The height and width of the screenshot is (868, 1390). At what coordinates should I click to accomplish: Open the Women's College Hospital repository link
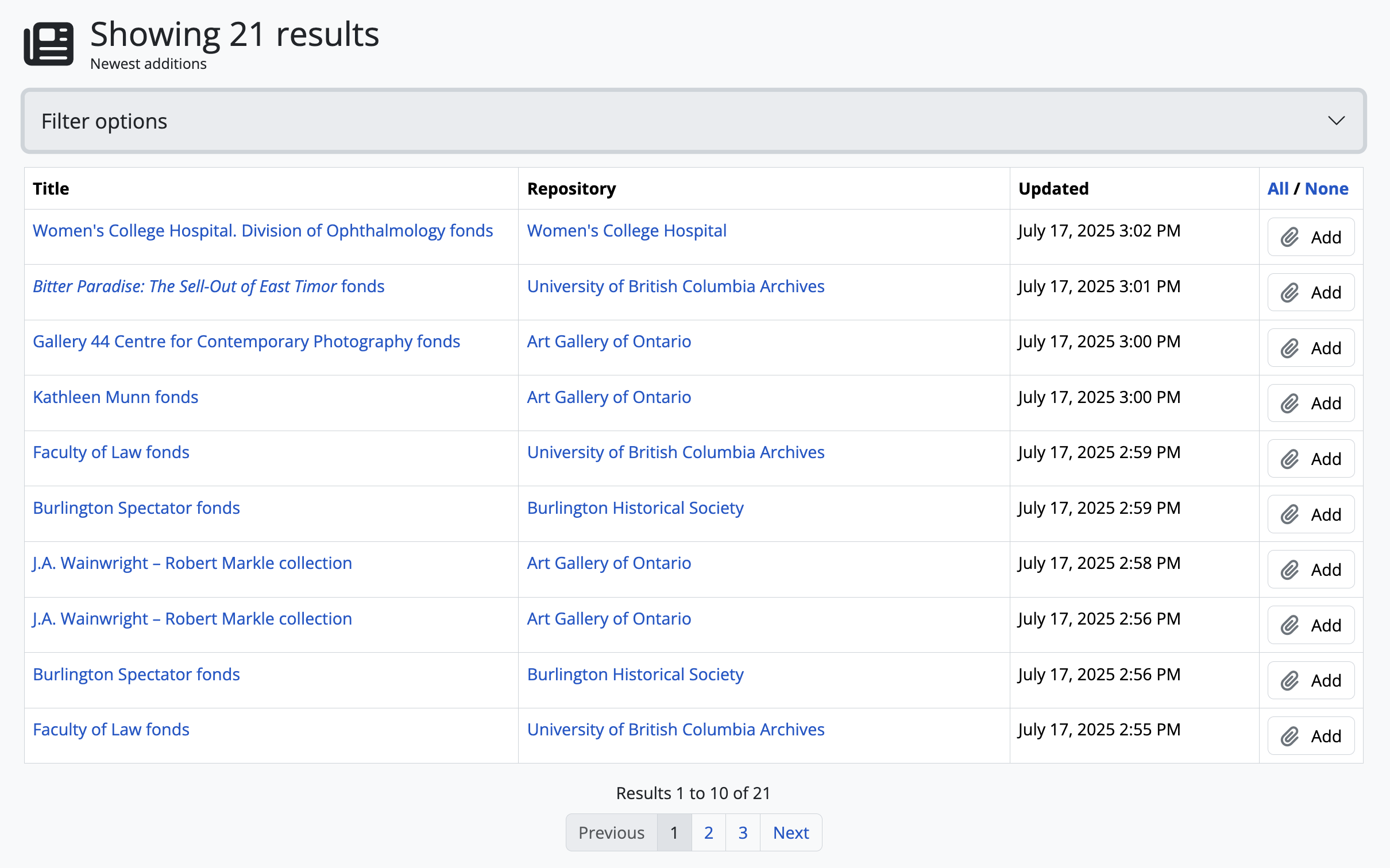(626, 231)
